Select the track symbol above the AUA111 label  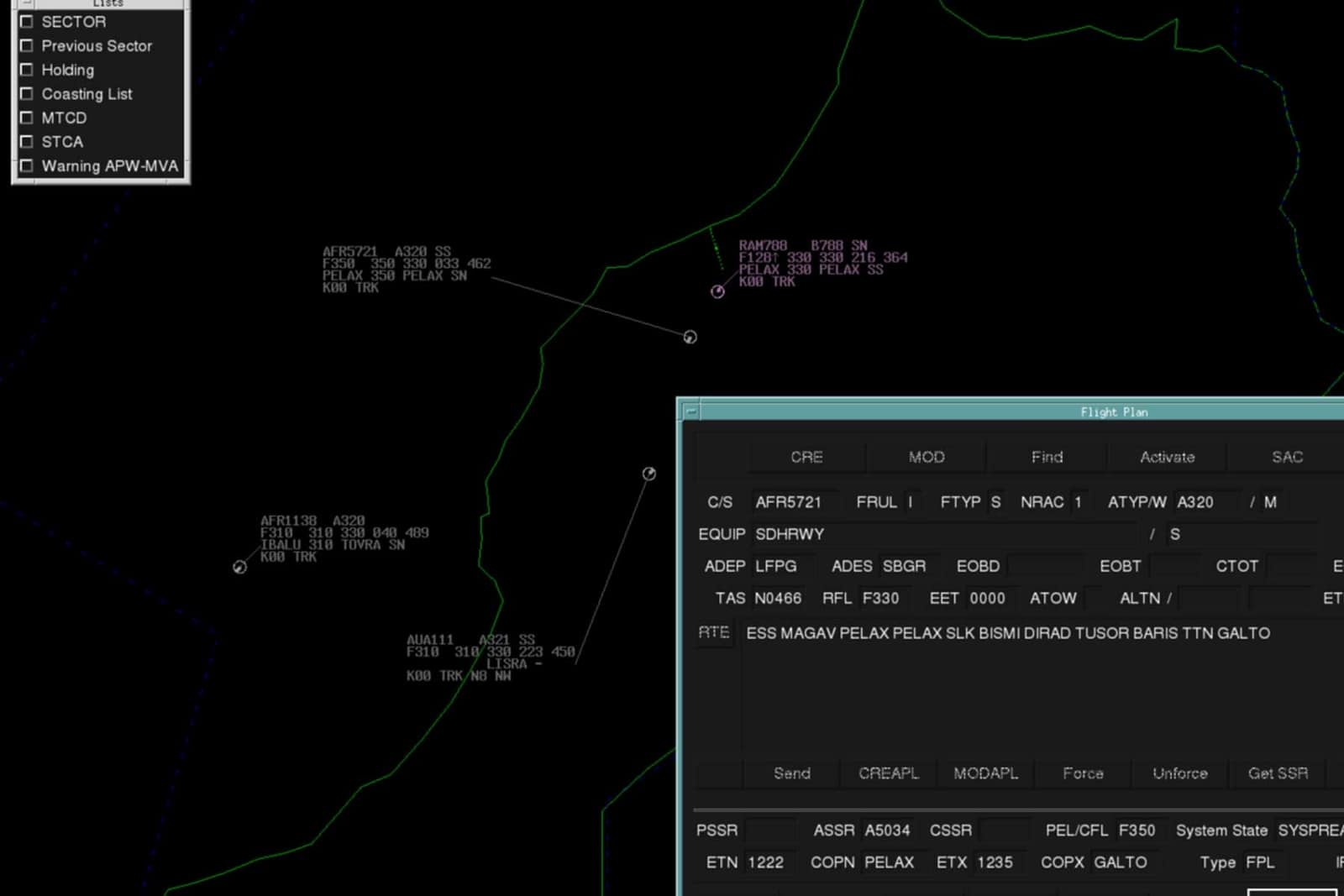(x=648, y=475)
